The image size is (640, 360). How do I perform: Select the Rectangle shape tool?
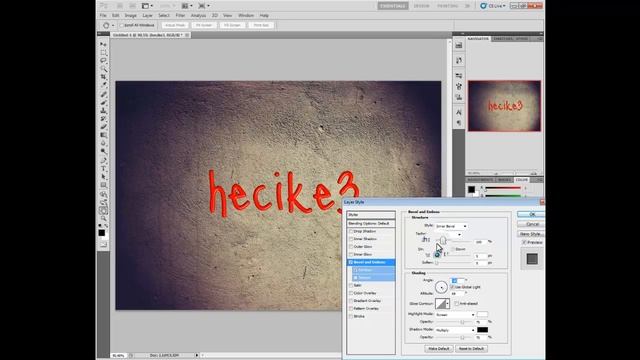pyautogui.click(x=103, y=185)
